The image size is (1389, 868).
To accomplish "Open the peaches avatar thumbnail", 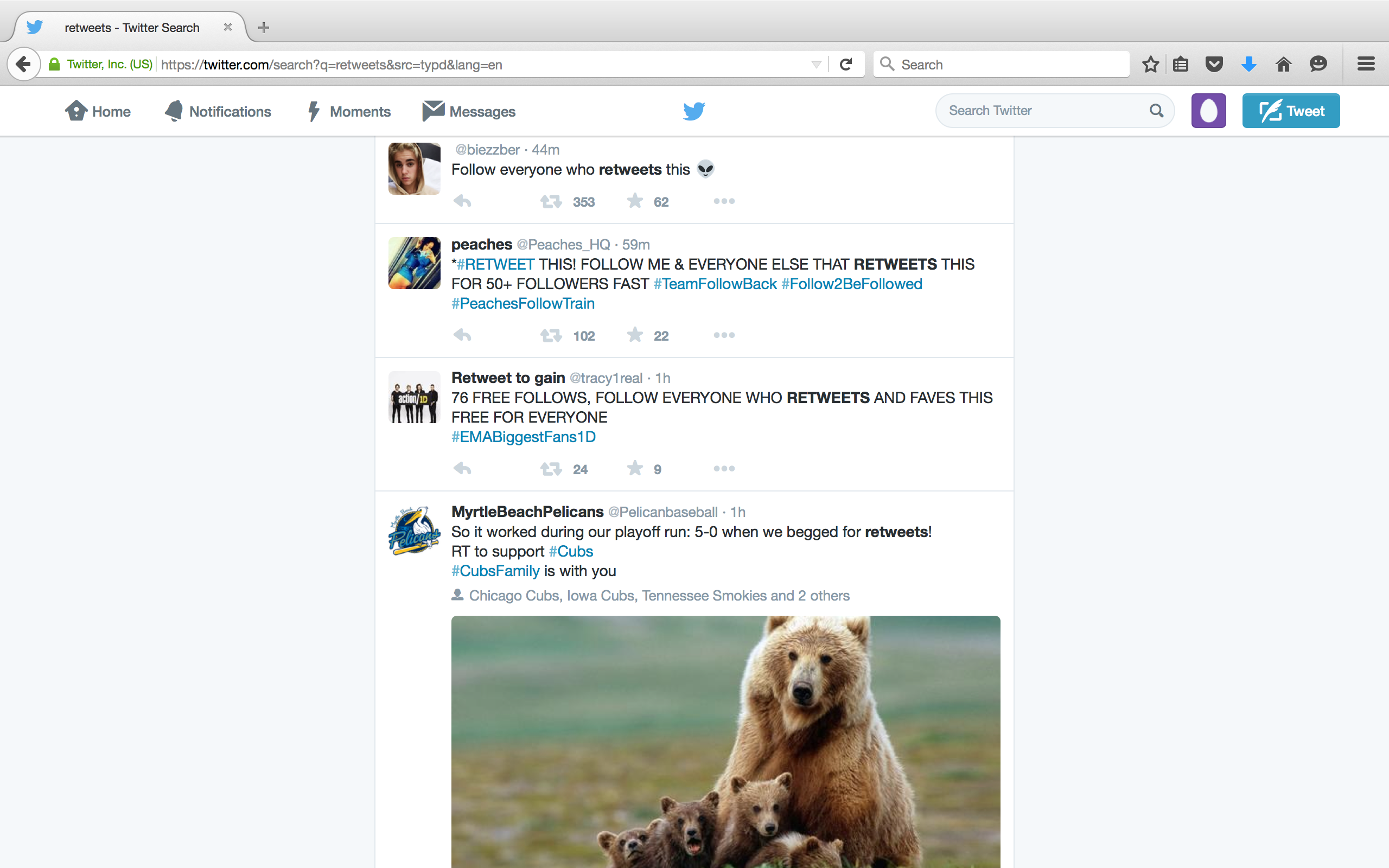I will pos(415,263).
